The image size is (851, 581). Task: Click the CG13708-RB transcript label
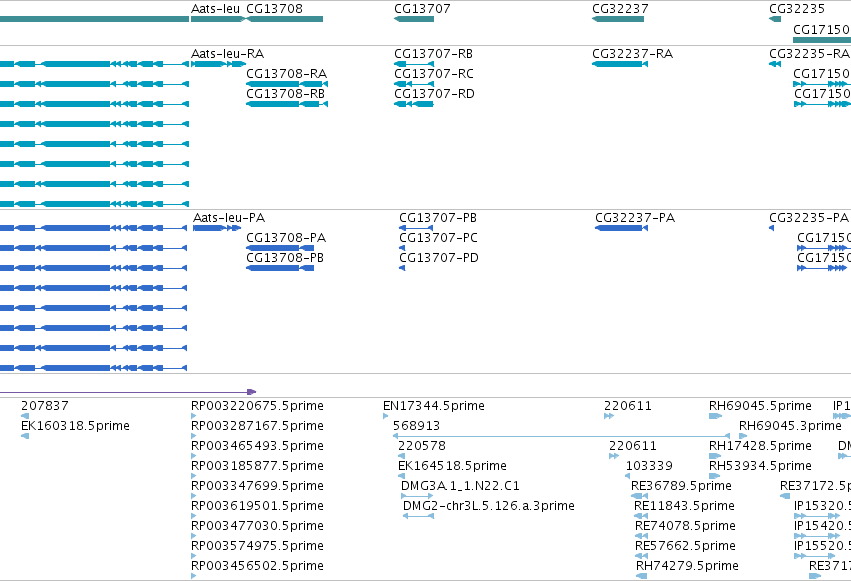(285, 94)
